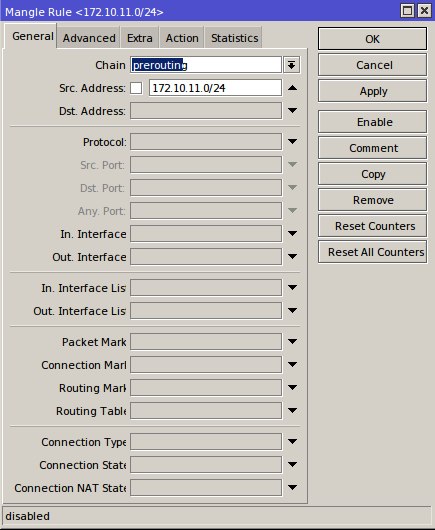Expand the Out. Interface option
Image resolution: width=435 pixels, height=530 pixels.
(292, 257)
